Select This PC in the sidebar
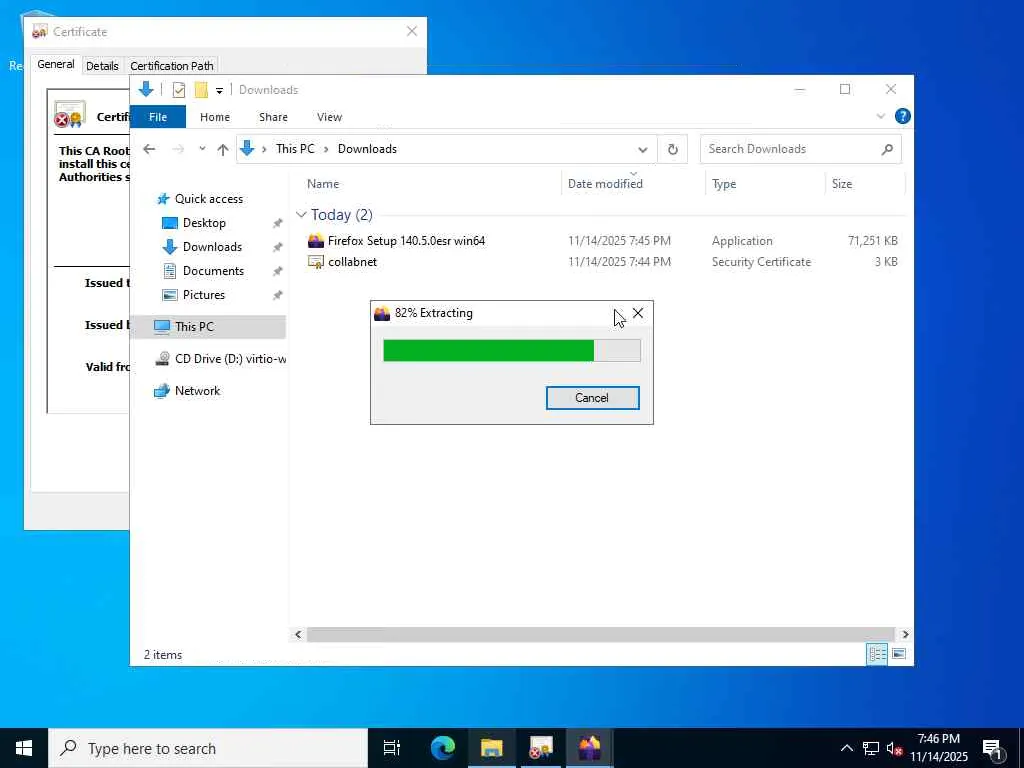The width and height of the screenshot is (1024, 768). [208, 327]
